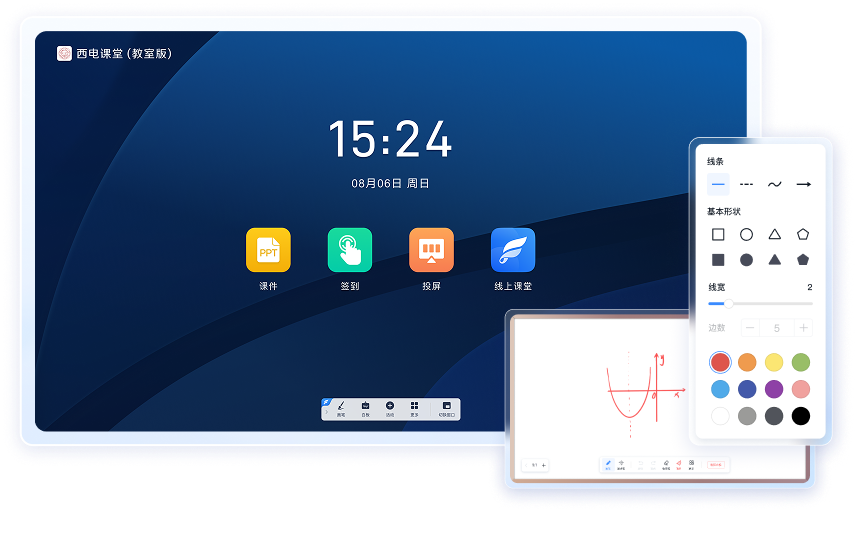Open the whiteboard from bottom toolbar
The height and width of the screenshot is (549, 856).
[x=365, y=408]
